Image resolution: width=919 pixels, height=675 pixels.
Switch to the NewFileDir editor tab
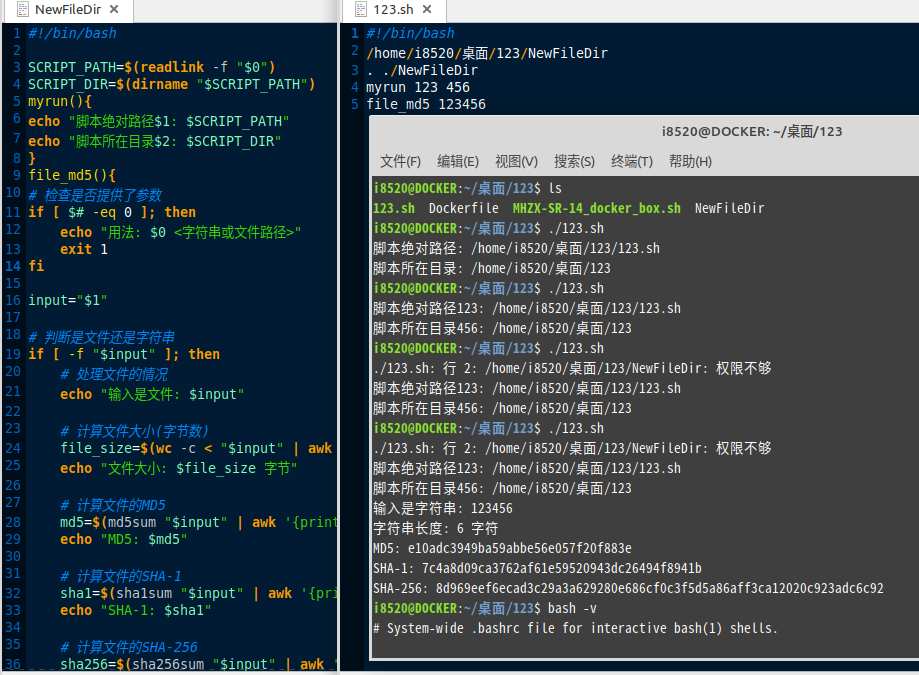click(x=68, y=9)
